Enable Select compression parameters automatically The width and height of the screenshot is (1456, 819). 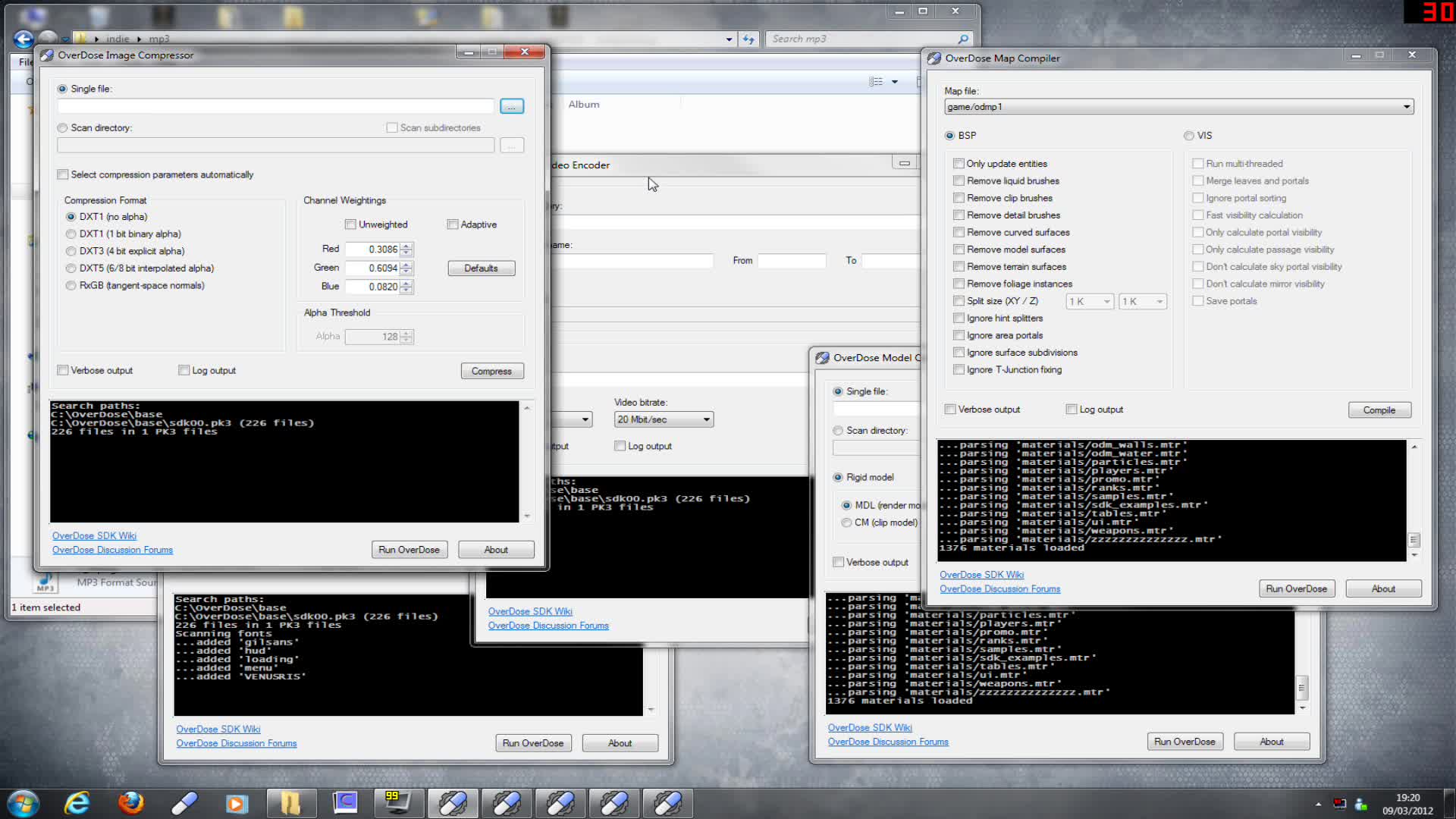tap(63, 174)
